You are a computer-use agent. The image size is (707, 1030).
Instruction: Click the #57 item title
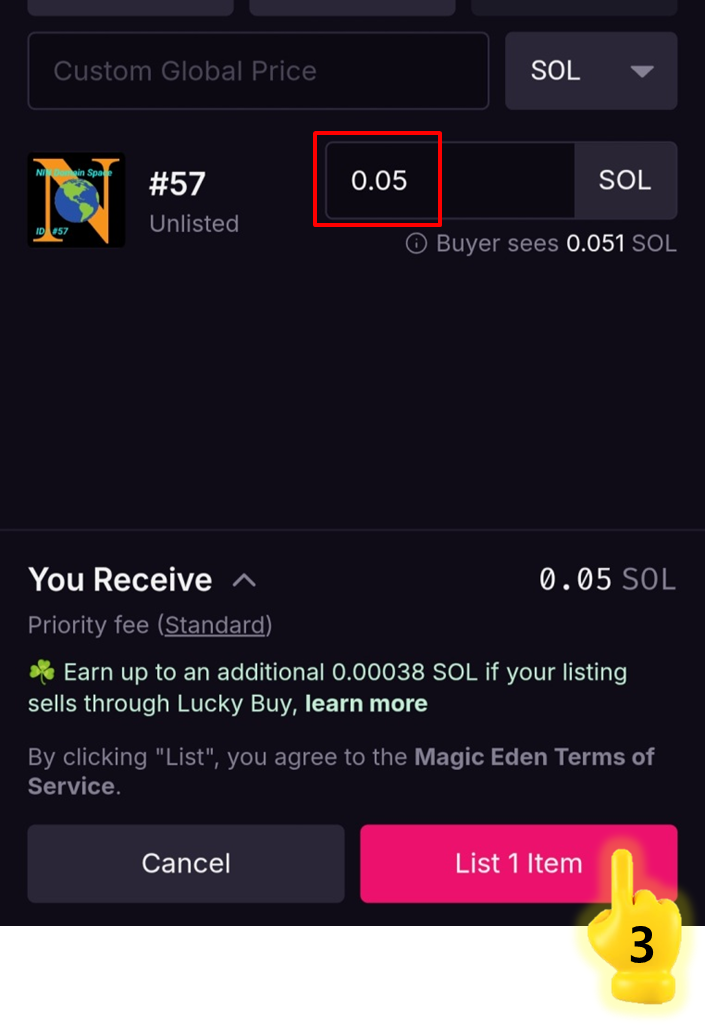[x=177, y=184]
